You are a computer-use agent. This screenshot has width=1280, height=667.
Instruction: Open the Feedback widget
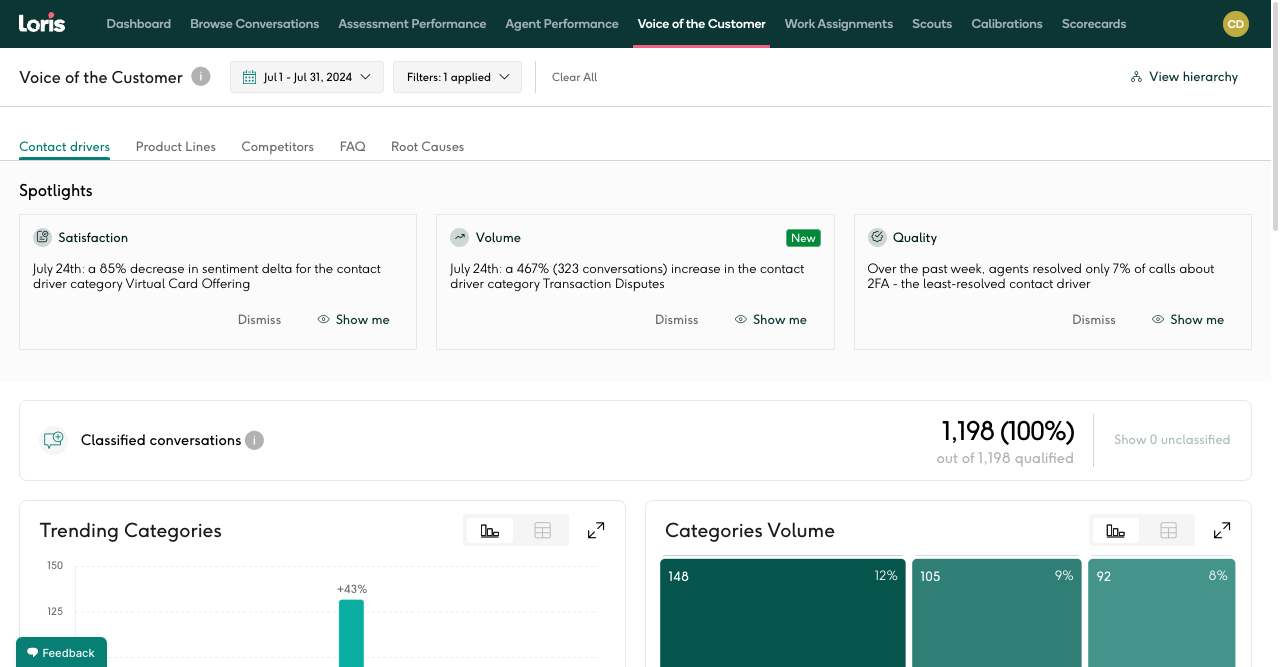pos(61,653)
